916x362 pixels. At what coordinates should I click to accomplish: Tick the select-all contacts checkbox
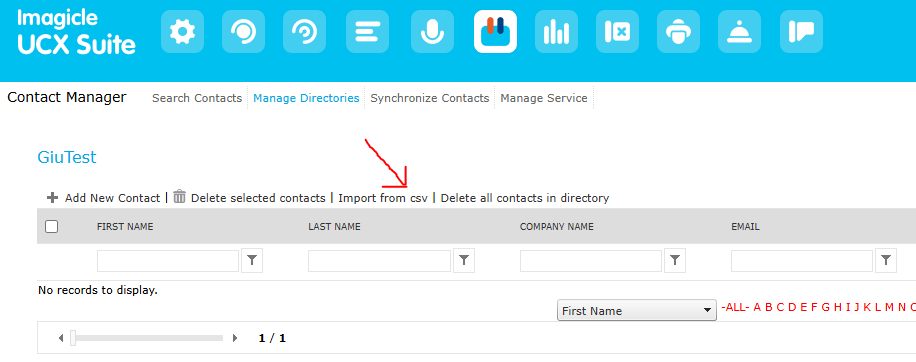click(x=51, y=227)
